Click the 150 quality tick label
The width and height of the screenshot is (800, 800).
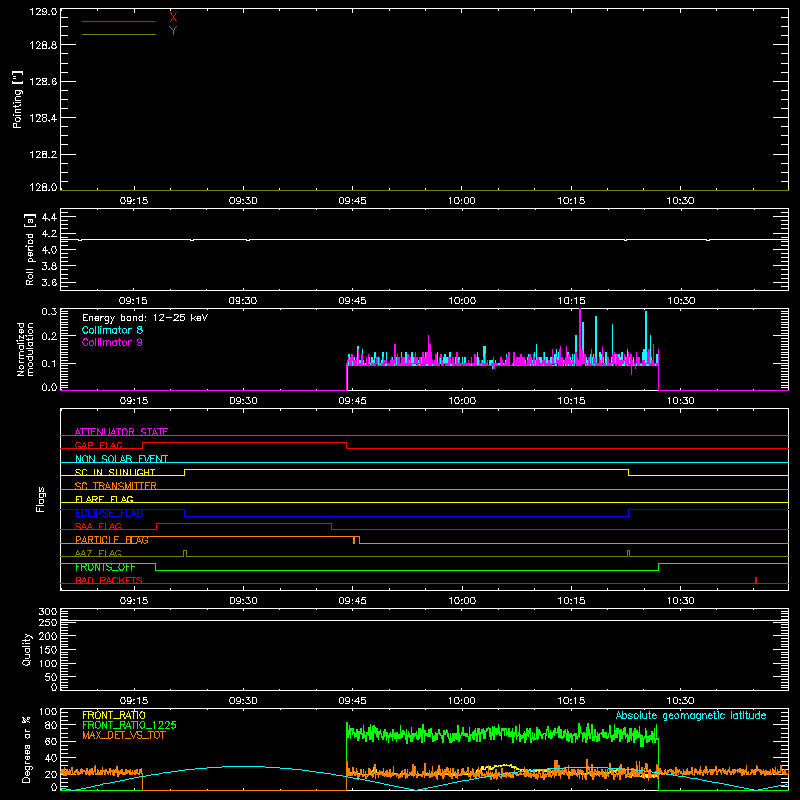[x=47, y=650]
